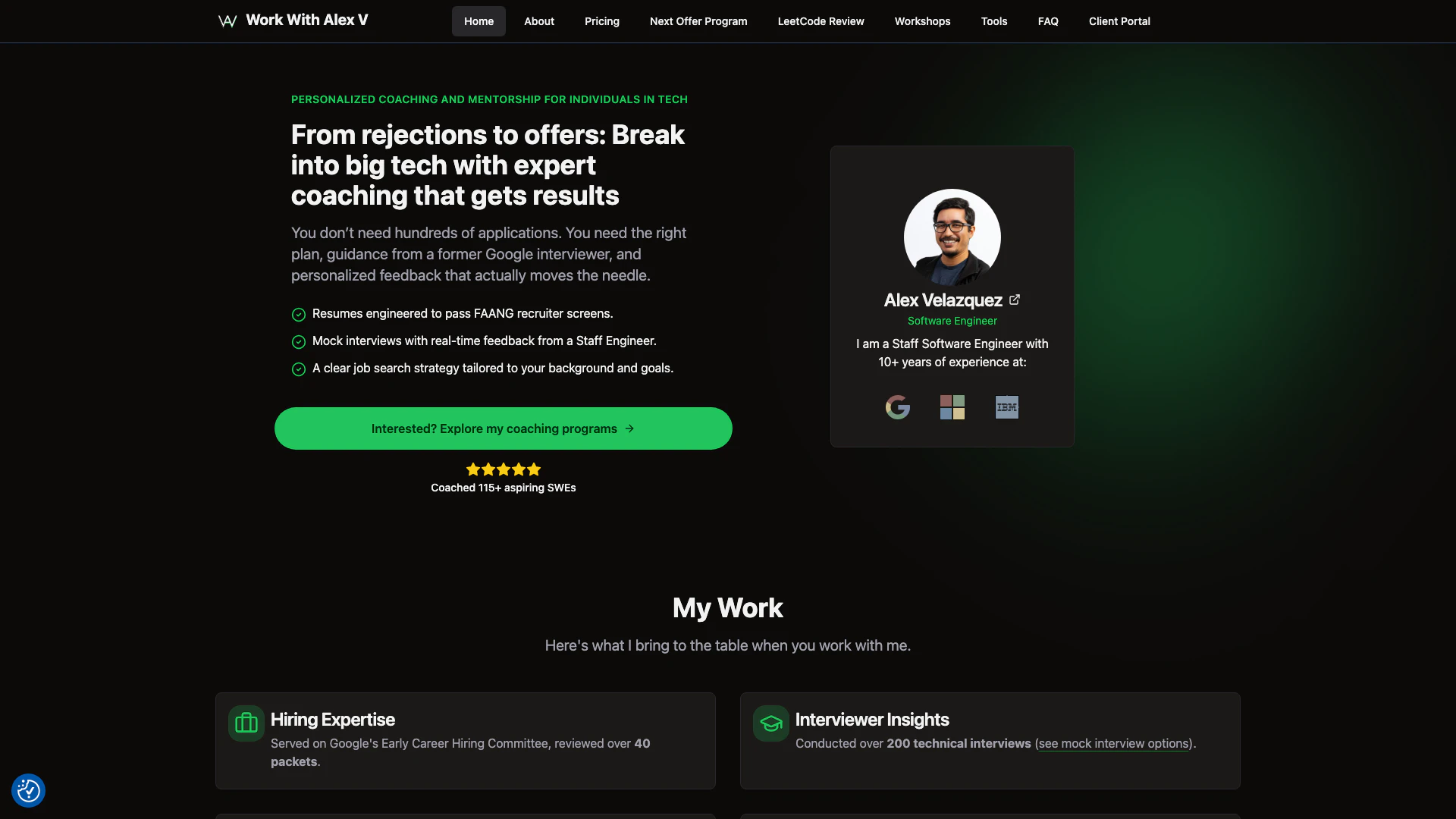Click the Google logo icon
Image resolution: width=1456 pixels, height=819 pixels.
point(898,407)
